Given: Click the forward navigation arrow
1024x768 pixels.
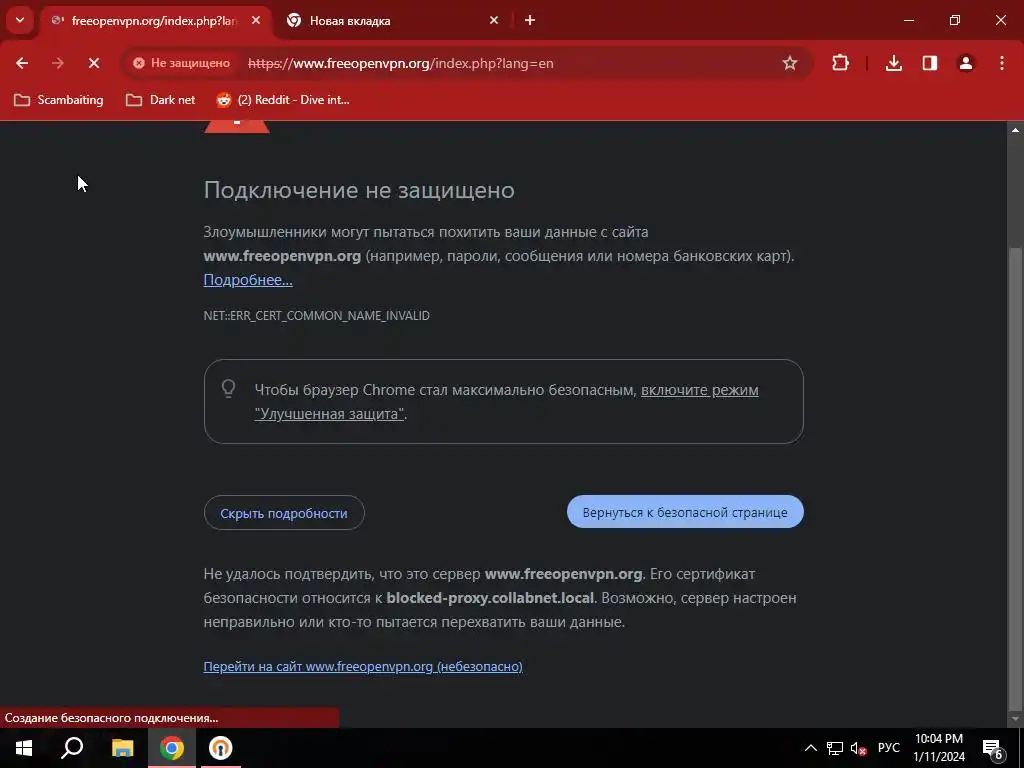Looking at the screenshot, I should point(58,63).
